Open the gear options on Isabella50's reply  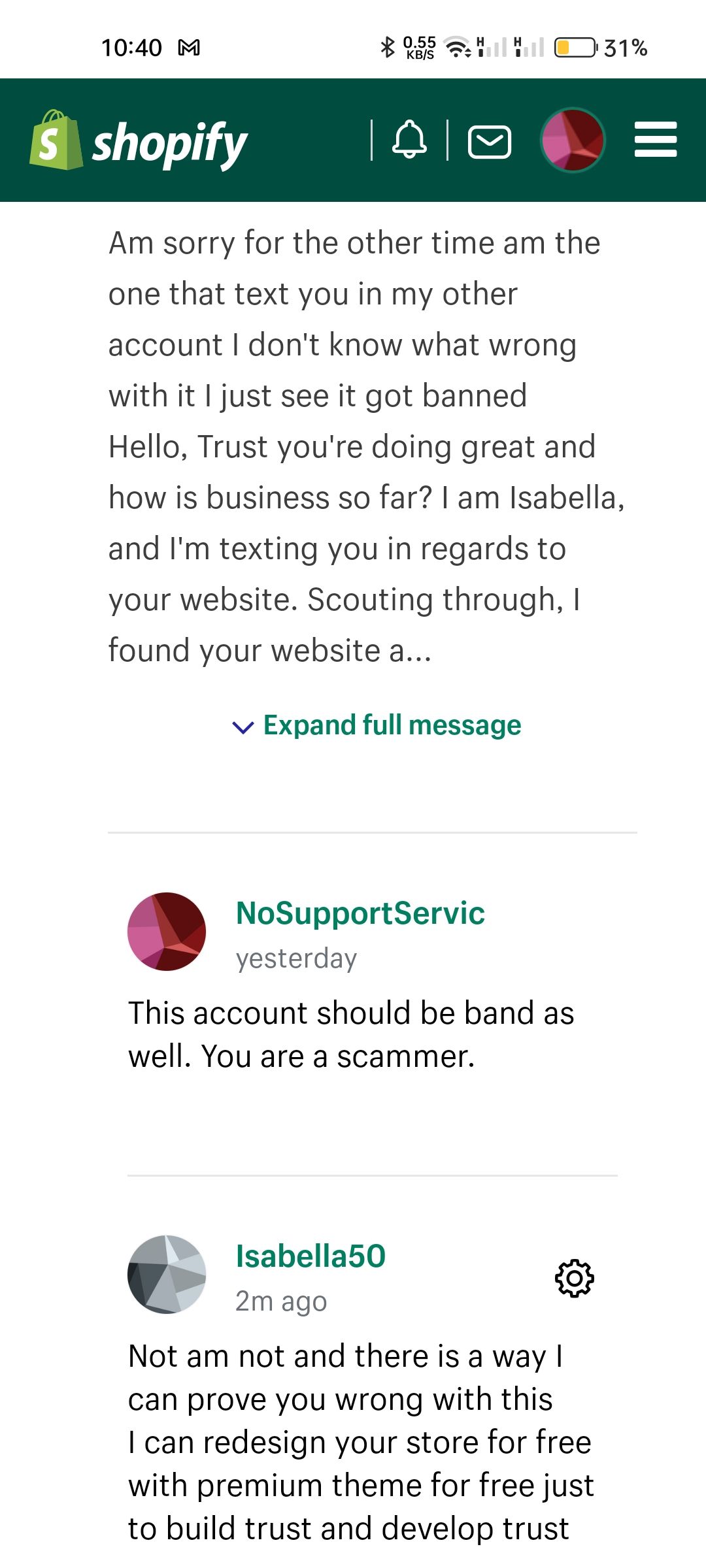click(x=575, y=1278)
